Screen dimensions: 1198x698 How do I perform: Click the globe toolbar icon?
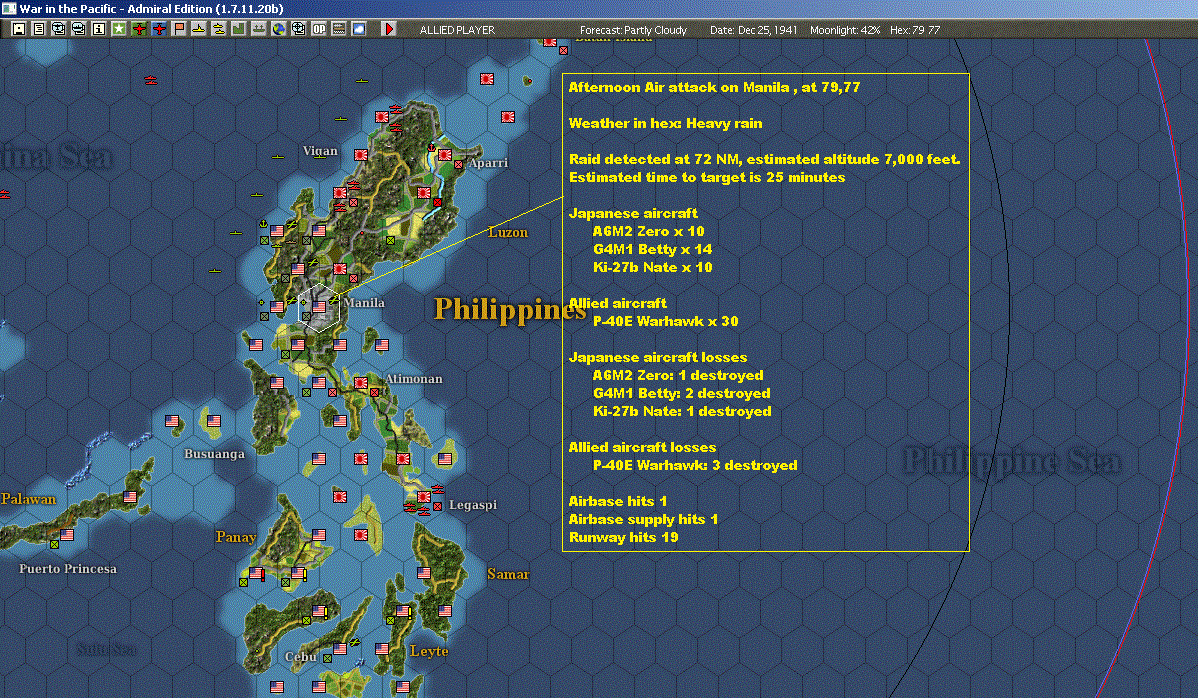(279, 29)
